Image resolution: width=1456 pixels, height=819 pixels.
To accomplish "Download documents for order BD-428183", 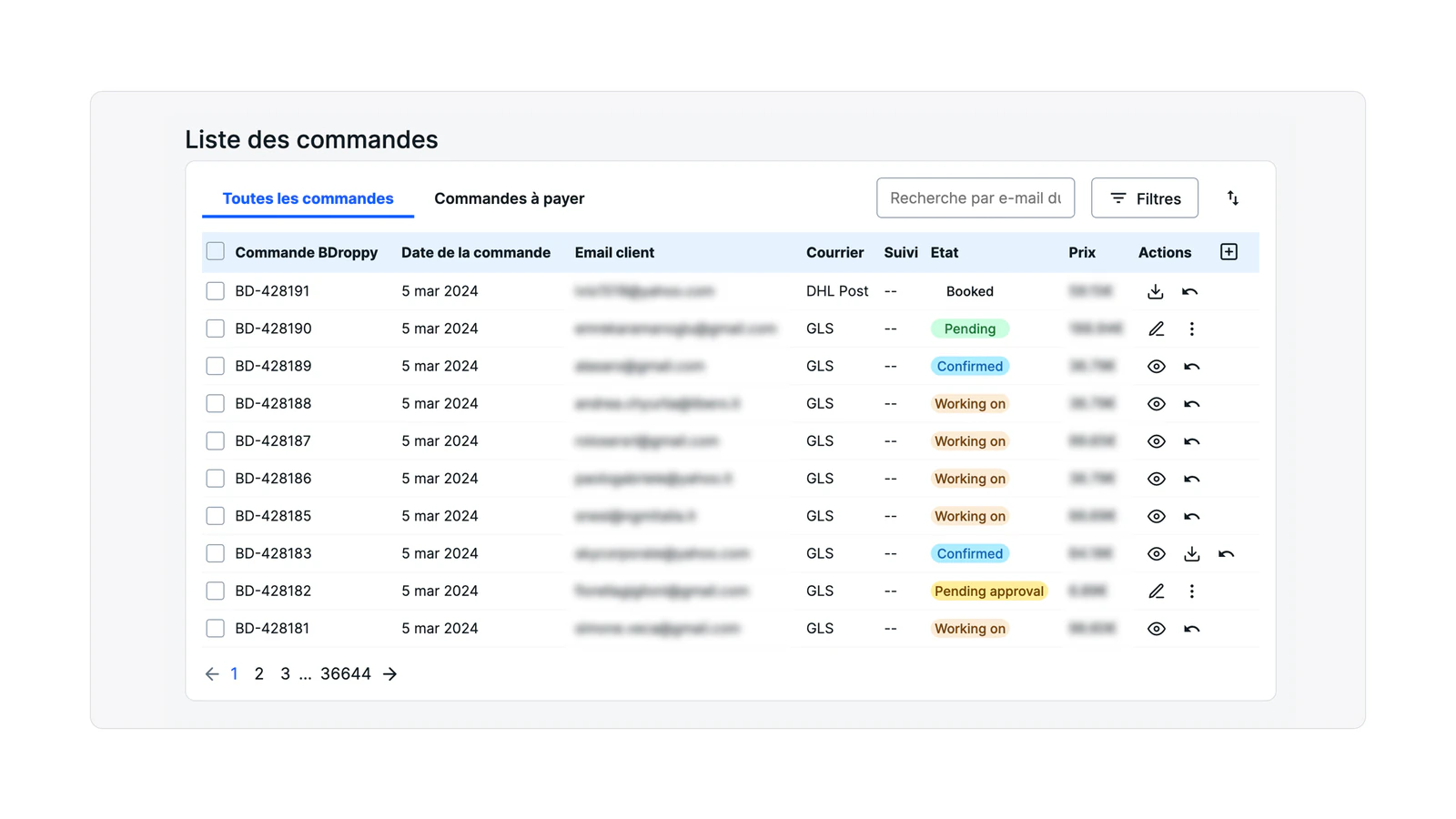I will (x=1191, y=553).
